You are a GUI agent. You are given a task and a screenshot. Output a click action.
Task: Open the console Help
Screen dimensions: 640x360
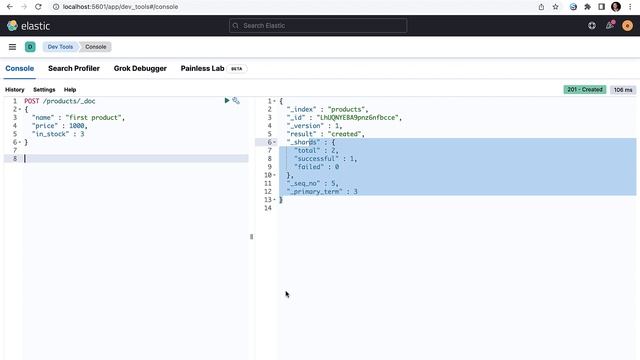click(70, 90)
